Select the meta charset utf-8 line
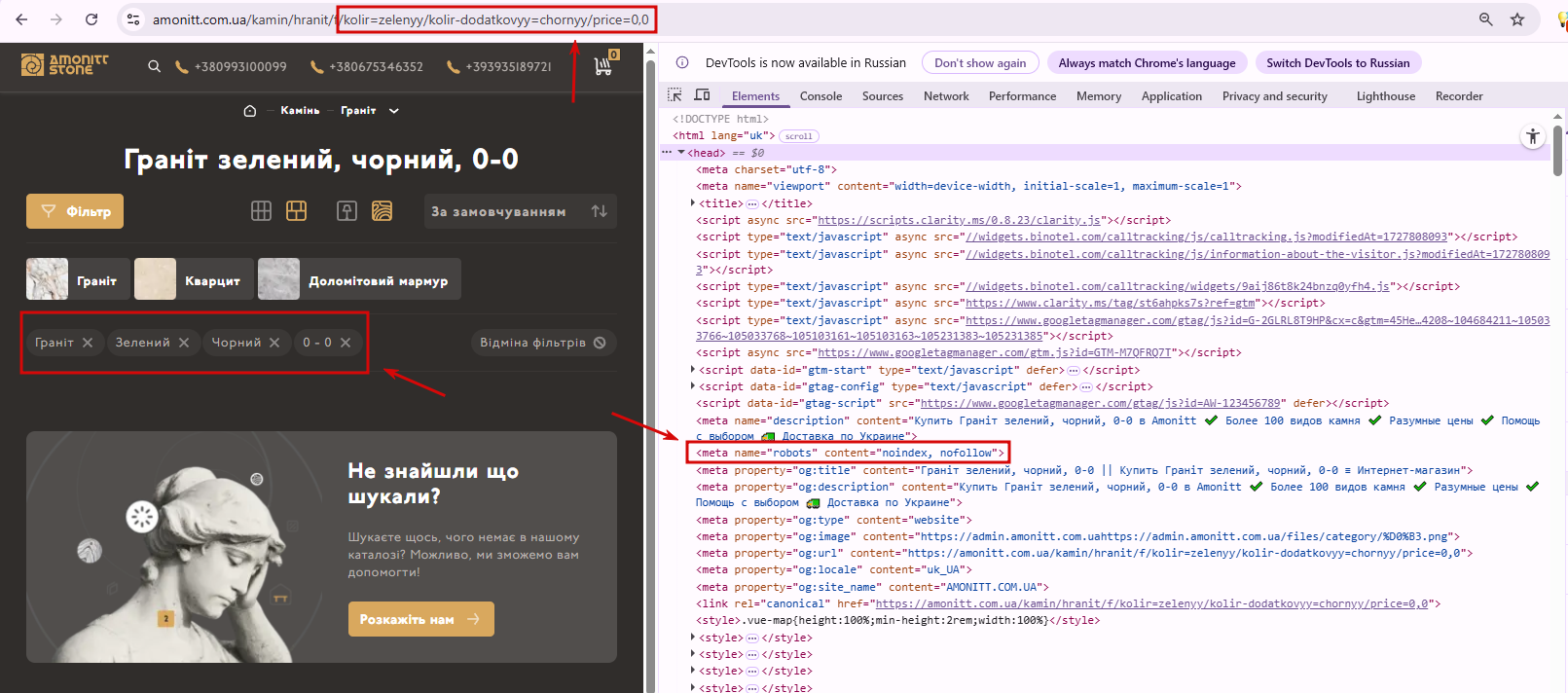This screenshot has width=1568, height=693. [766, 169]
